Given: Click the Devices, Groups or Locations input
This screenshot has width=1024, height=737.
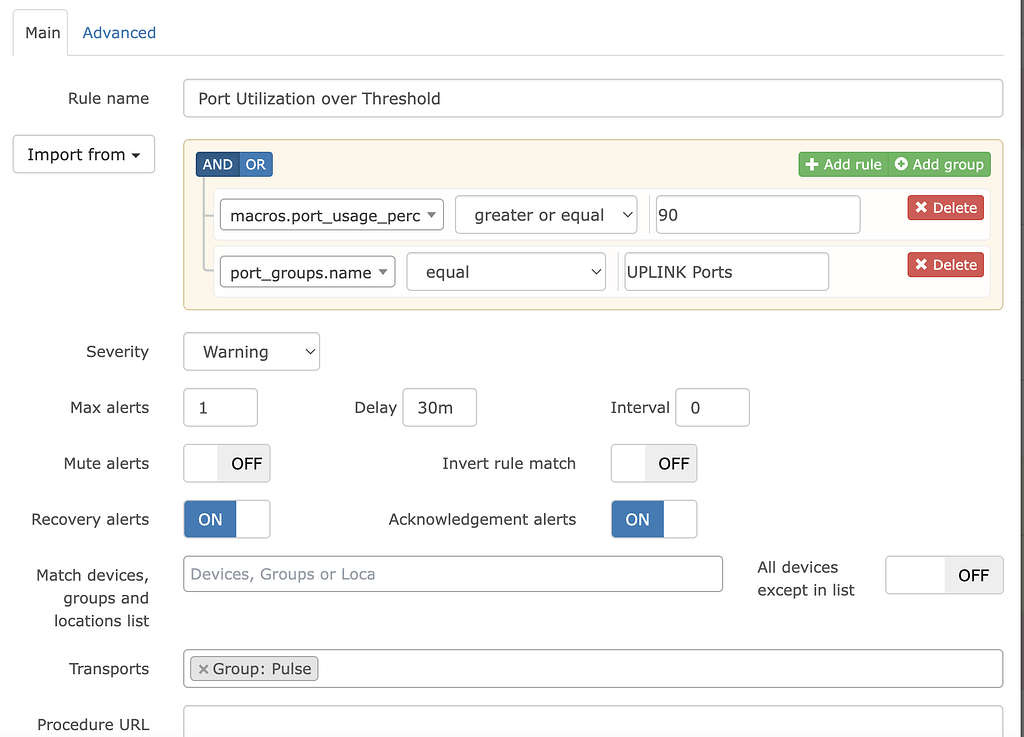Looking at the screenshot, I should click(x=452, y=573).
